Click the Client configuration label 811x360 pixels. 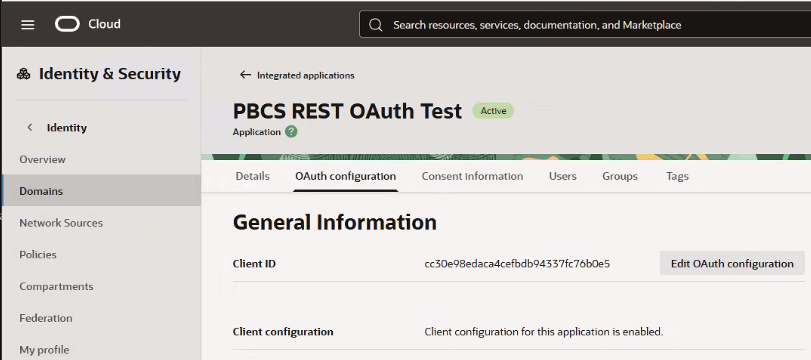point(283,332)
